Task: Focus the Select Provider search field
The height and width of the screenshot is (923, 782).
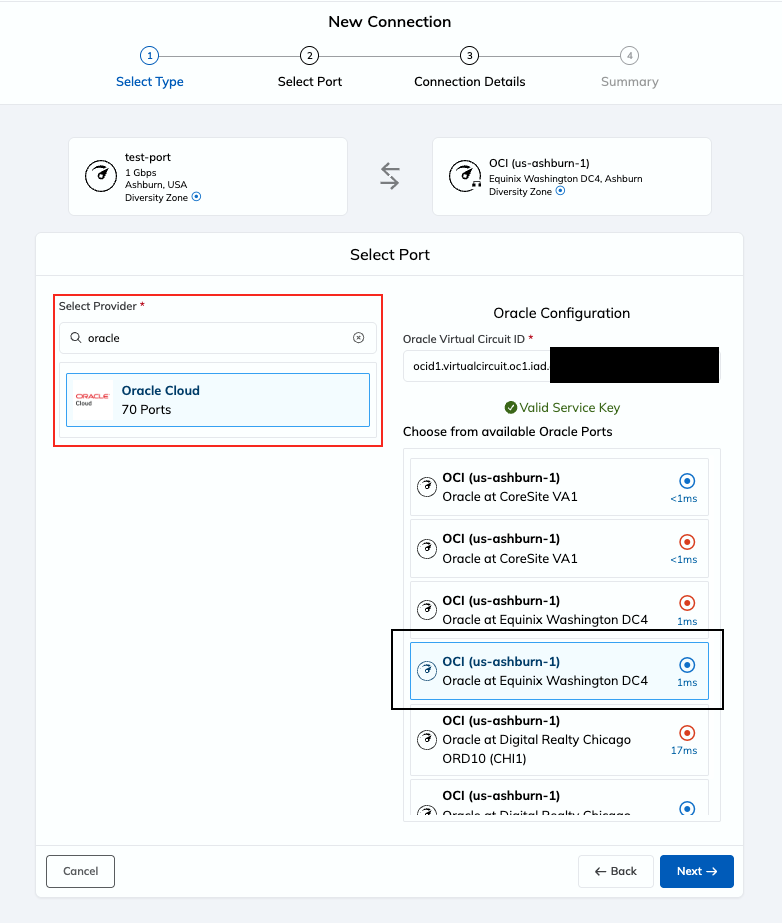Action: 218,338
